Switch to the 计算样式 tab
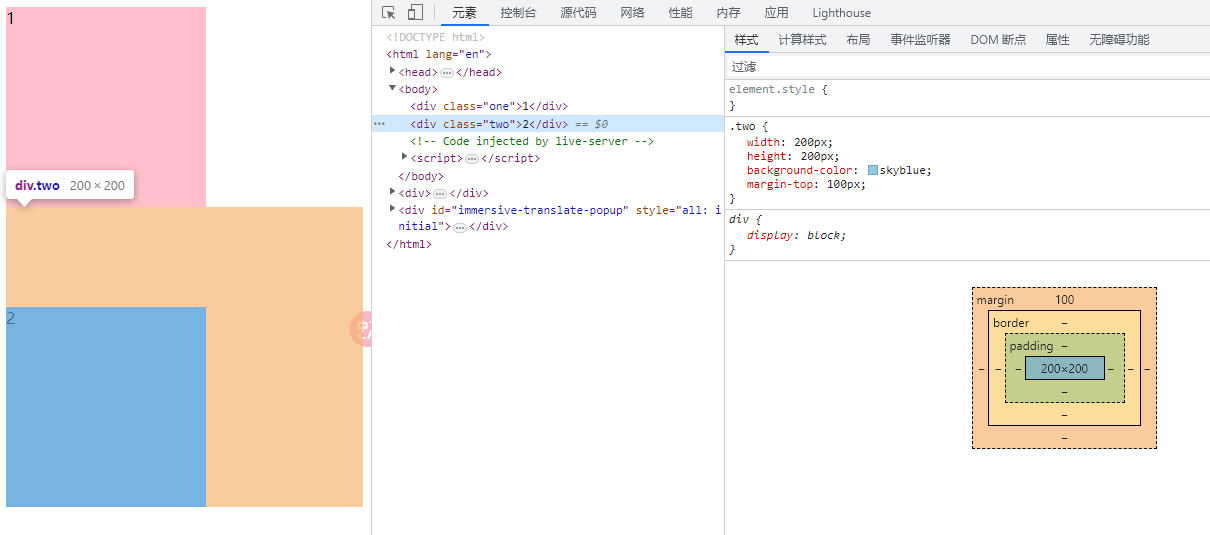The width and height of the screenshot is (1210, 535). (x=802, y=40)
